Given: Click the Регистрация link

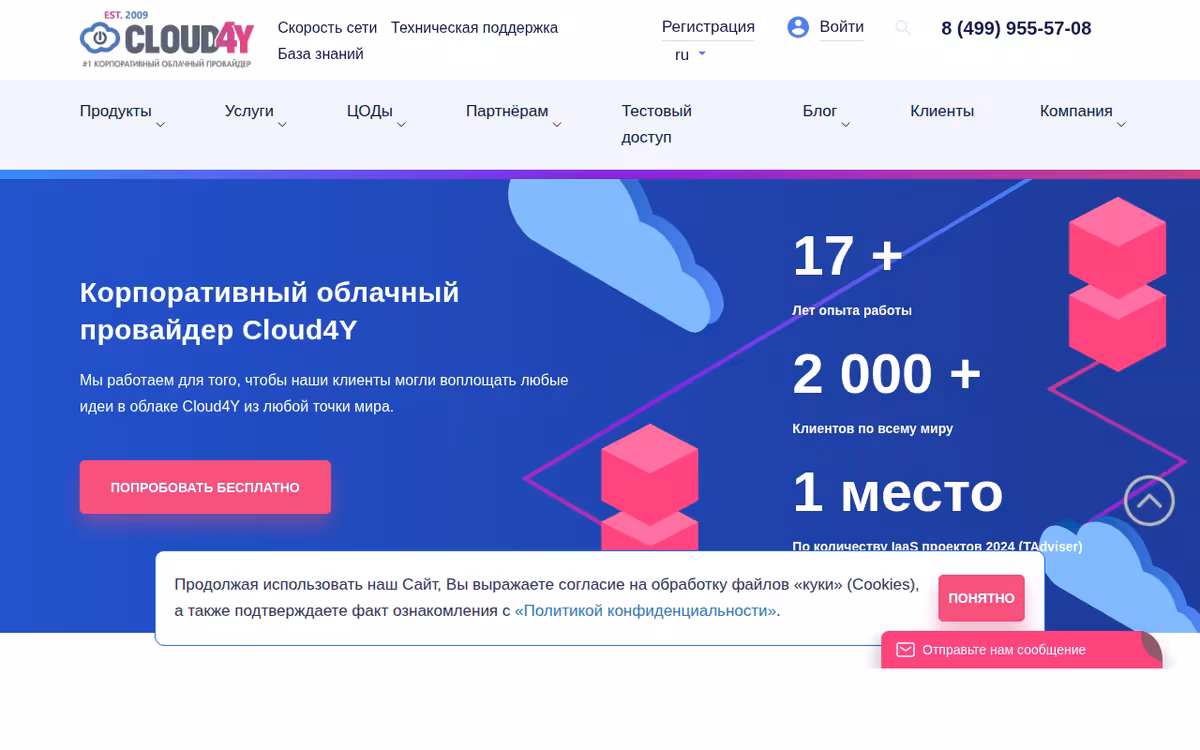Looking at the screenshot, I should tap(708, 27).
